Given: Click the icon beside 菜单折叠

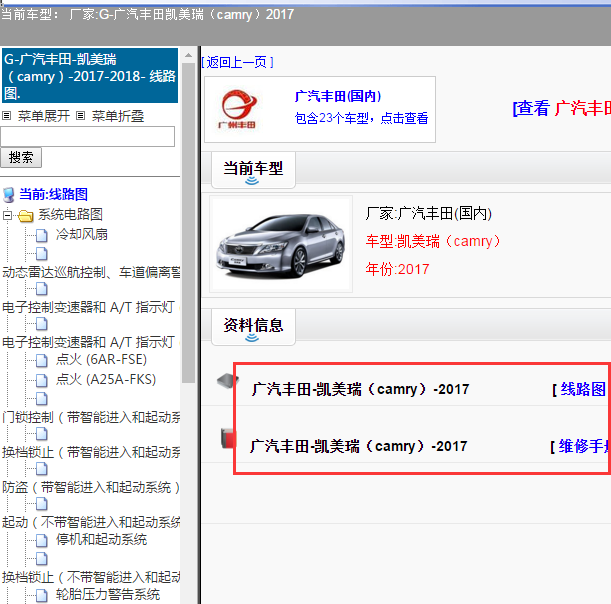Looking at the screenshot, I should pos(80,116).
